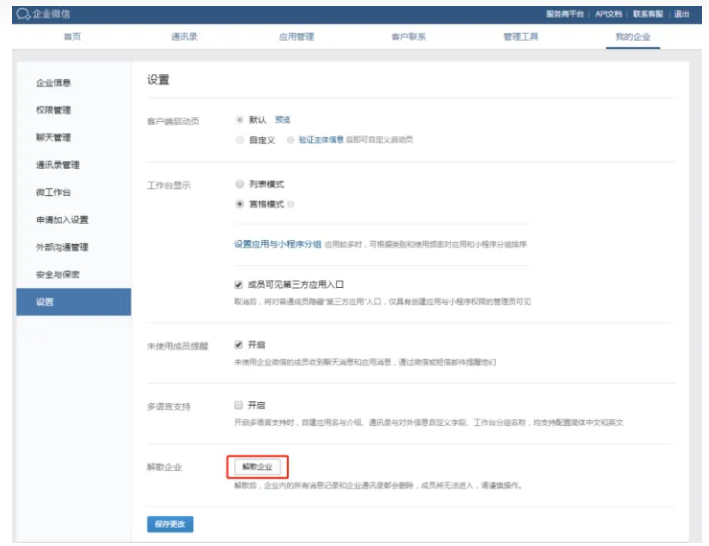Open the 应用管理 tab
The height and width of the screenshot is (546, 709).
(296, 37)
